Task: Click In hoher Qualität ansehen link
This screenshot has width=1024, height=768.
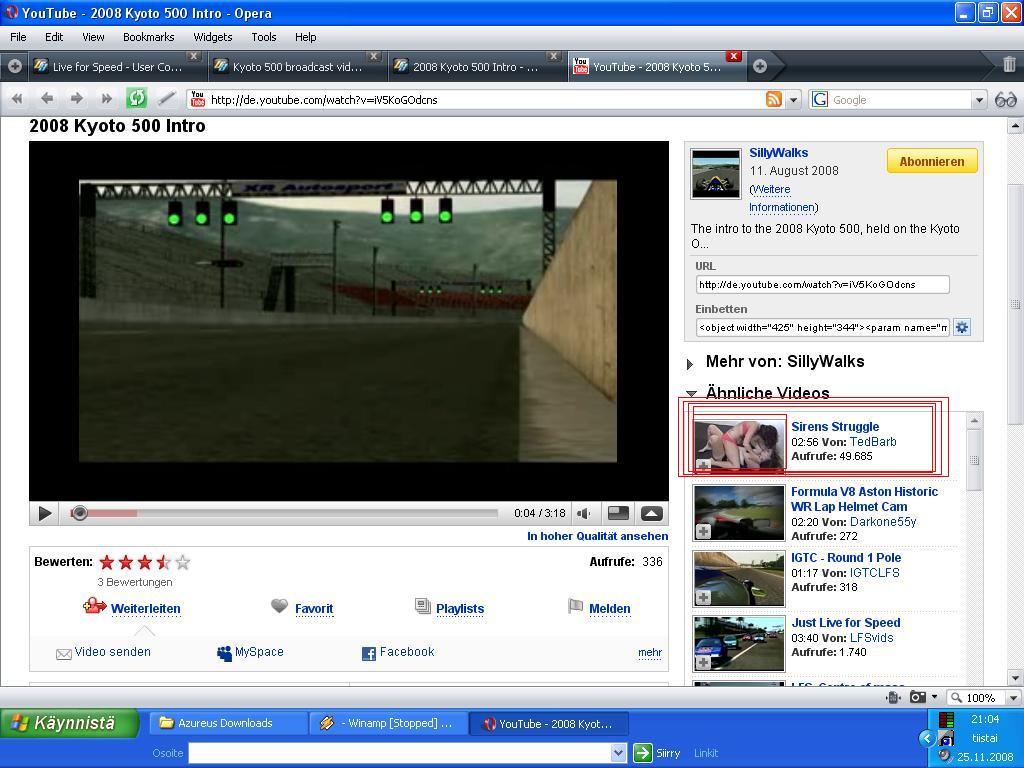Action: tap(598, 536)
